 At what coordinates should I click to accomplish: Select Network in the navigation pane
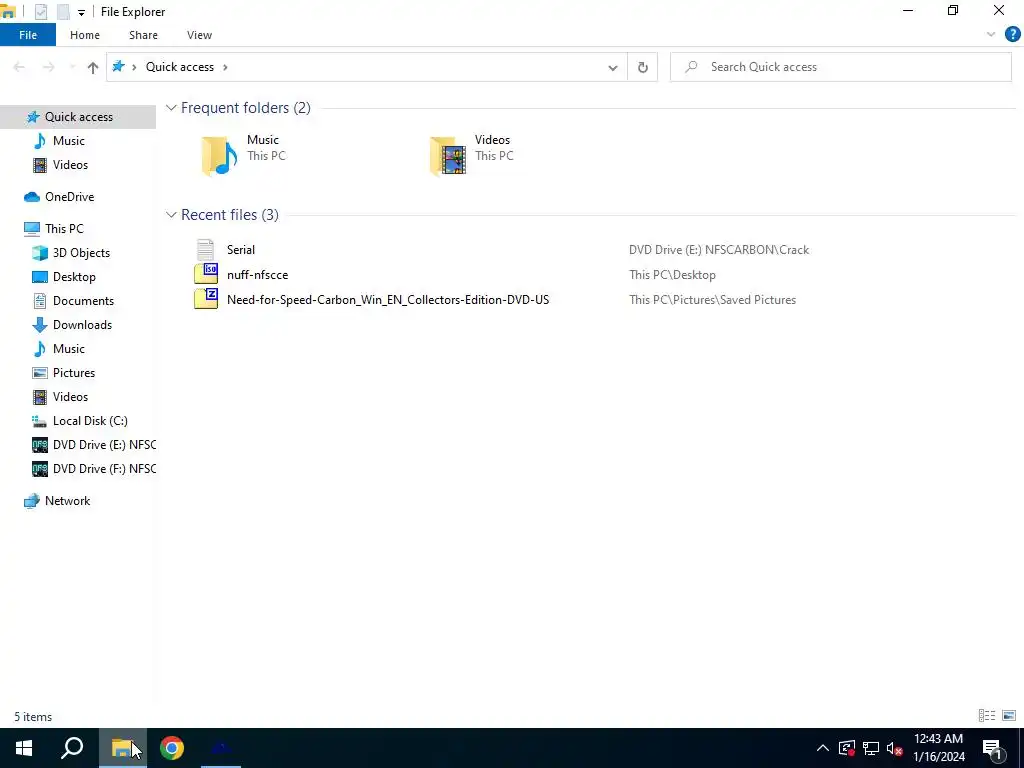[67, 501]
